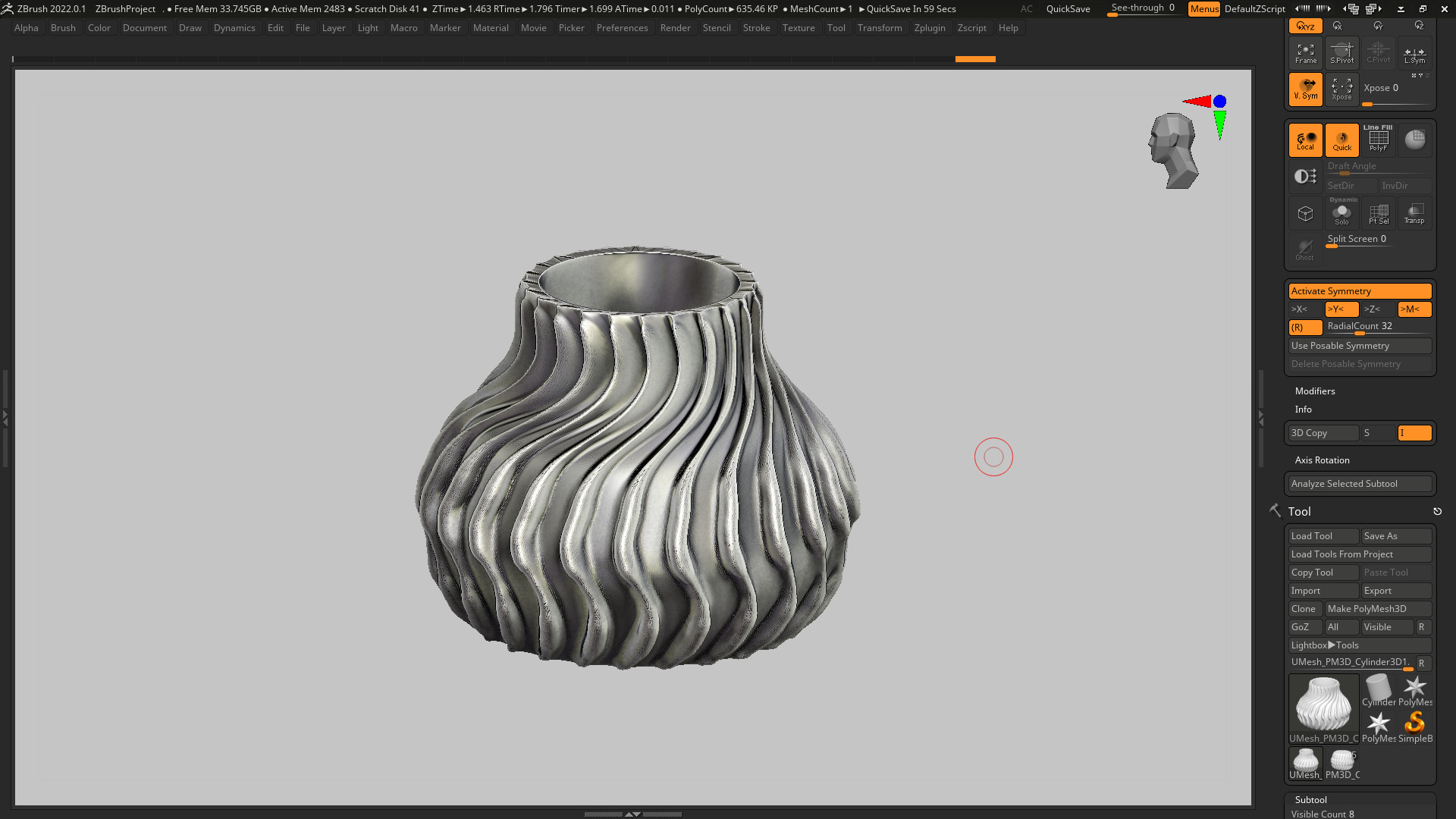Toggle the Menus button
Viewport: 1456px width, 819px height.
tap(1204, 9)
